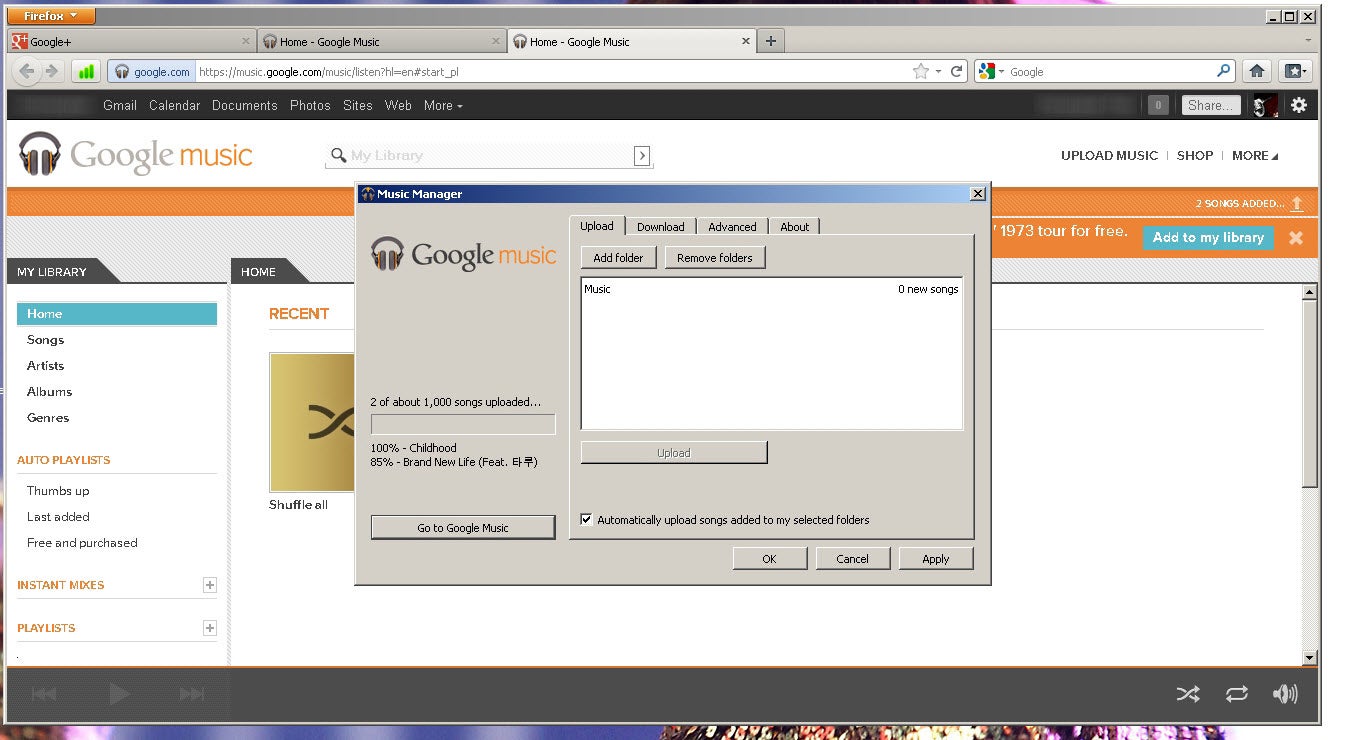Screen dimensions: 1352x740
Task: Reload the current page
Action: (x=957, y=72)
